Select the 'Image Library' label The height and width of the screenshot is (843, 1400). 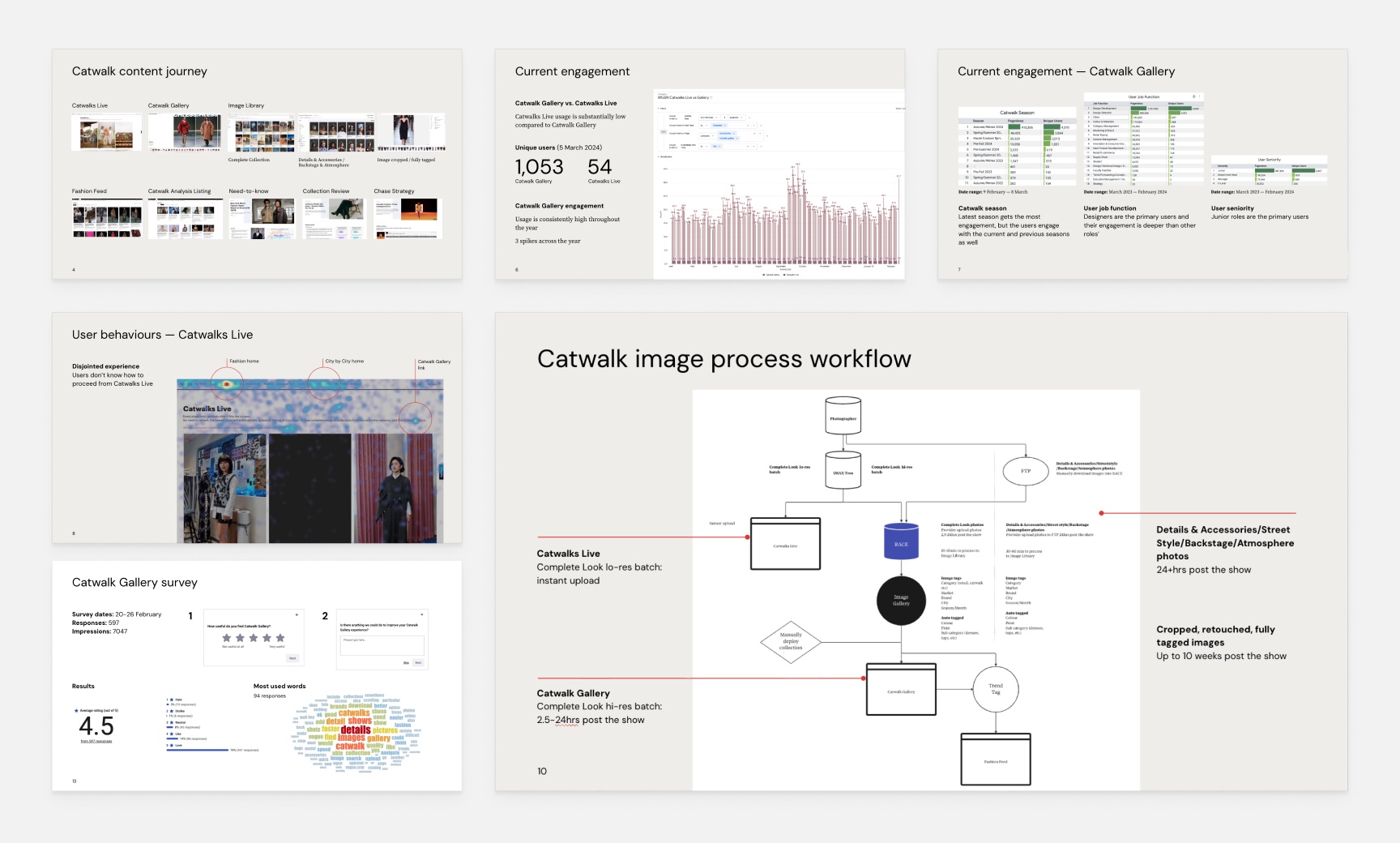point(245,105)
